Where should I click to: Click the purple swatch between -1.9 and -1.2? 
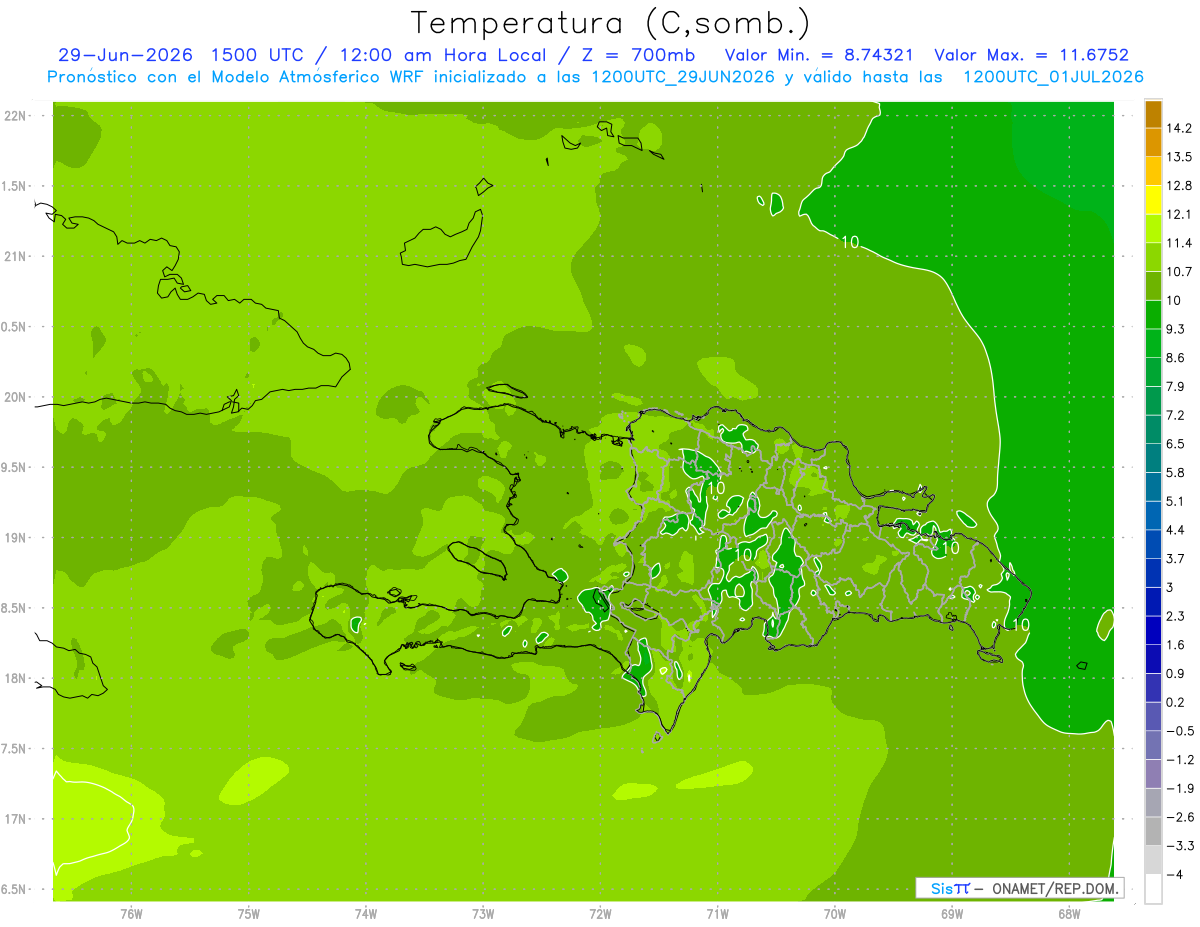[1153, 774]
